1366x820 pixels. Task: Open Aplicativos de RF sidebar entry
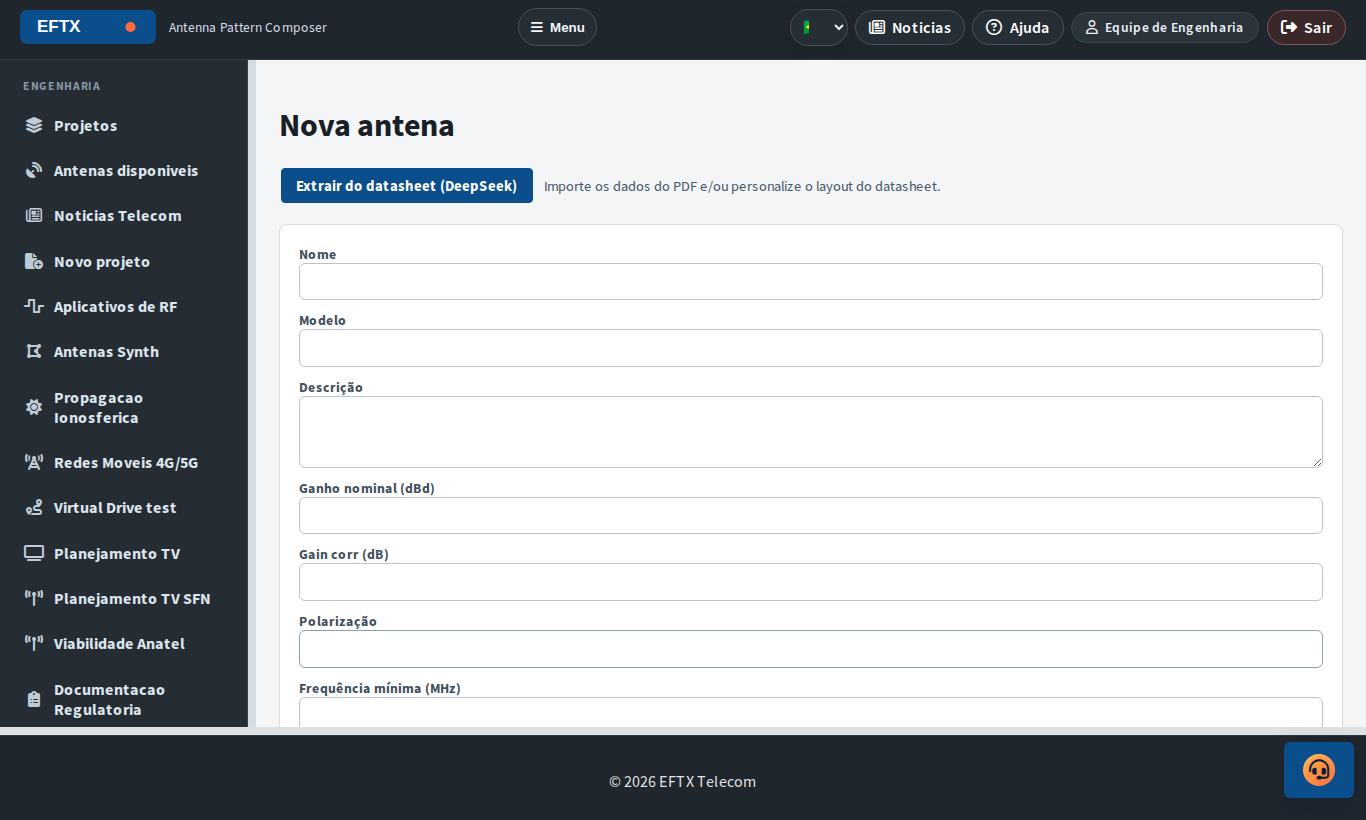click(x=124, y=306)
